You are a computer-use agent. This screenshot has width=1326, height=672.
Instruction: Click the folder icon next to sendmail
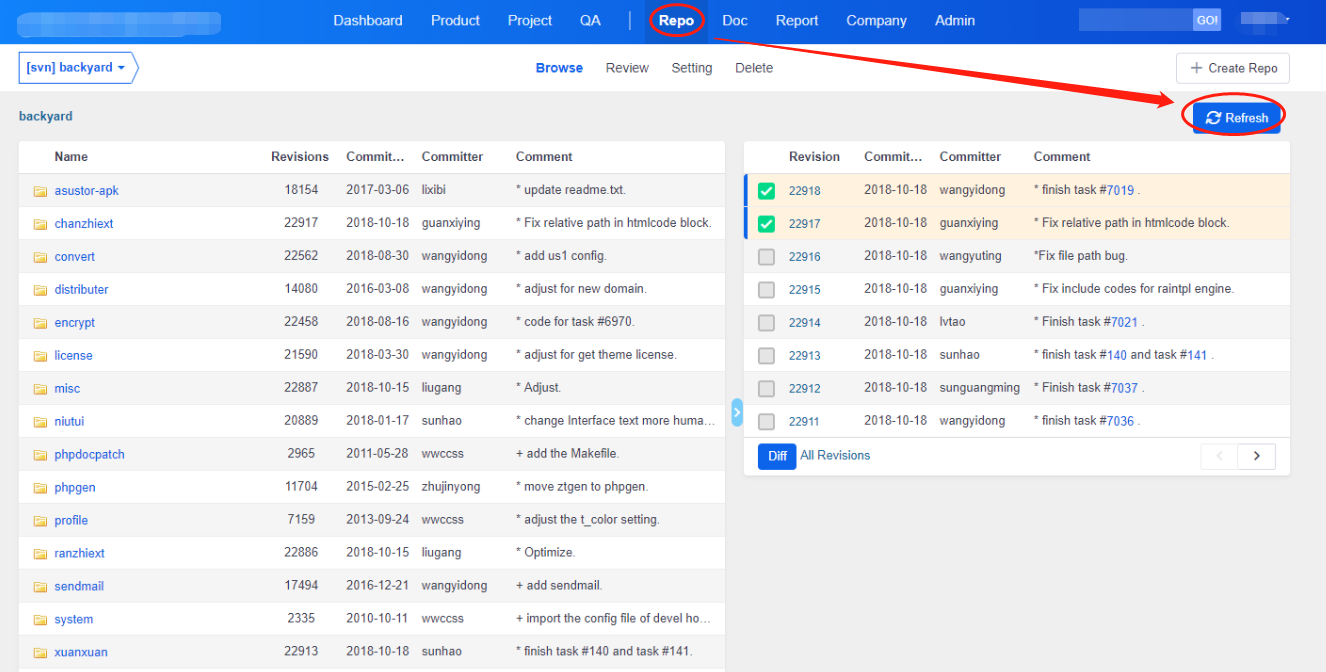click(x=40, y=587)
